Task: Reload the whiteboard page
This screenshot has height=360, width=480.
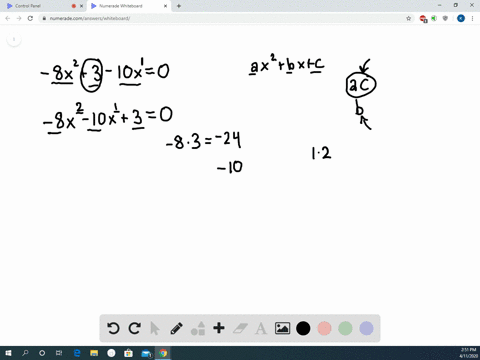Action: tap(30, 18)
